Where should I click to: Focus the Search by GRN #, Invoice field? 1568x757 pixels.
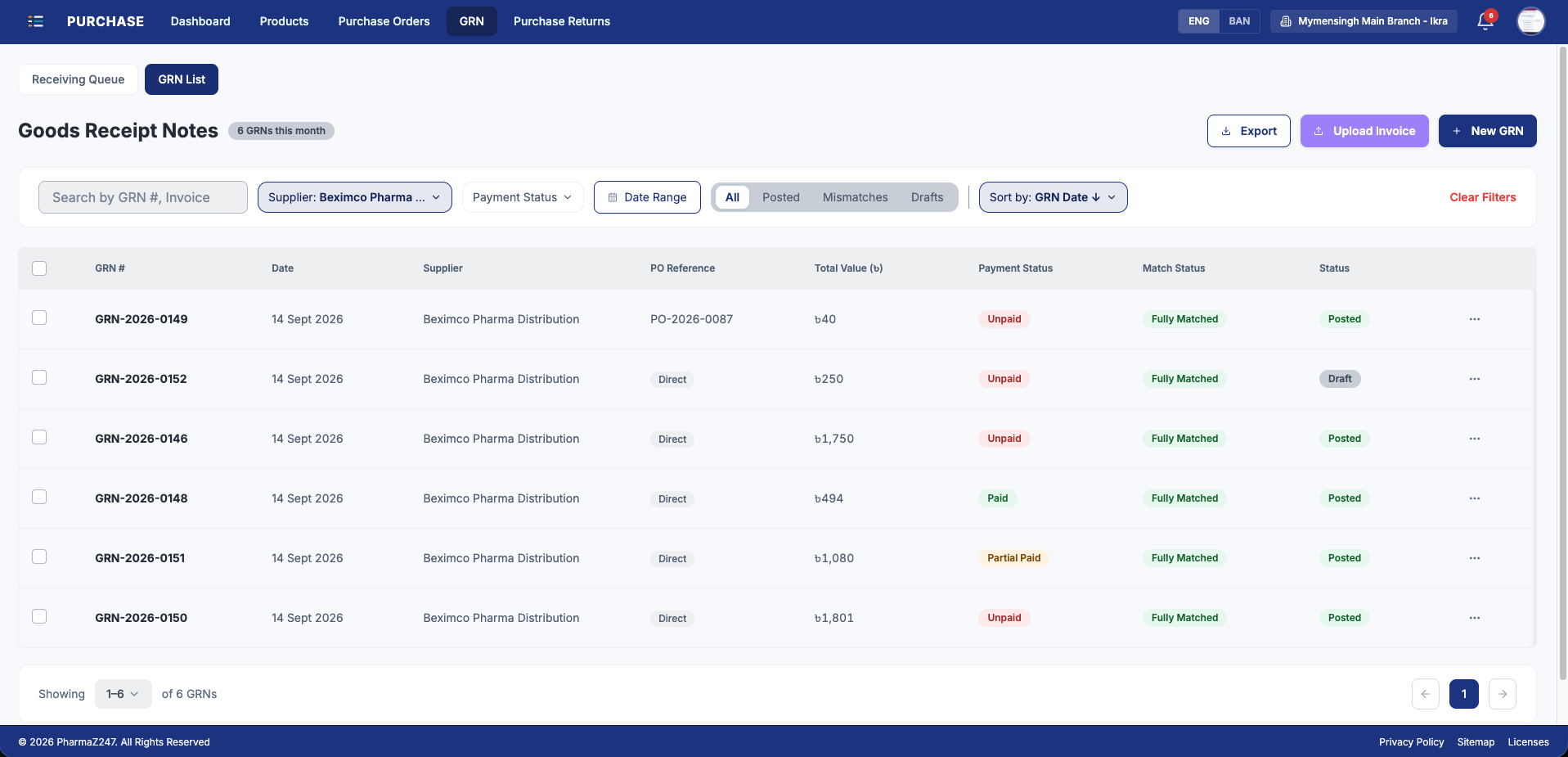[x=143, y=197]
